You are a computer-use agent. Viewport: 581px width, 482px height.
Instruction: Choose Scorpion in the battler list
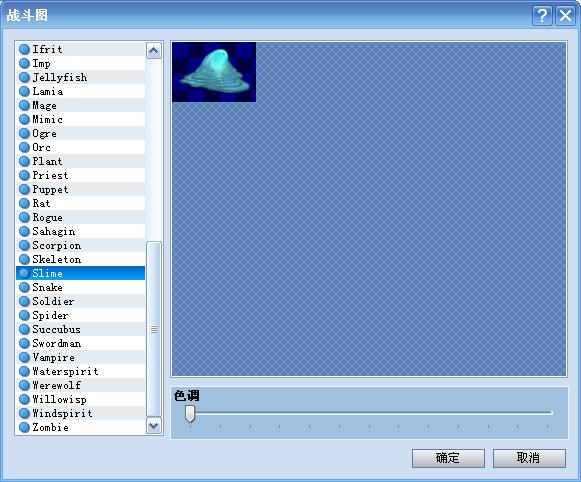(x=80, y=245)
